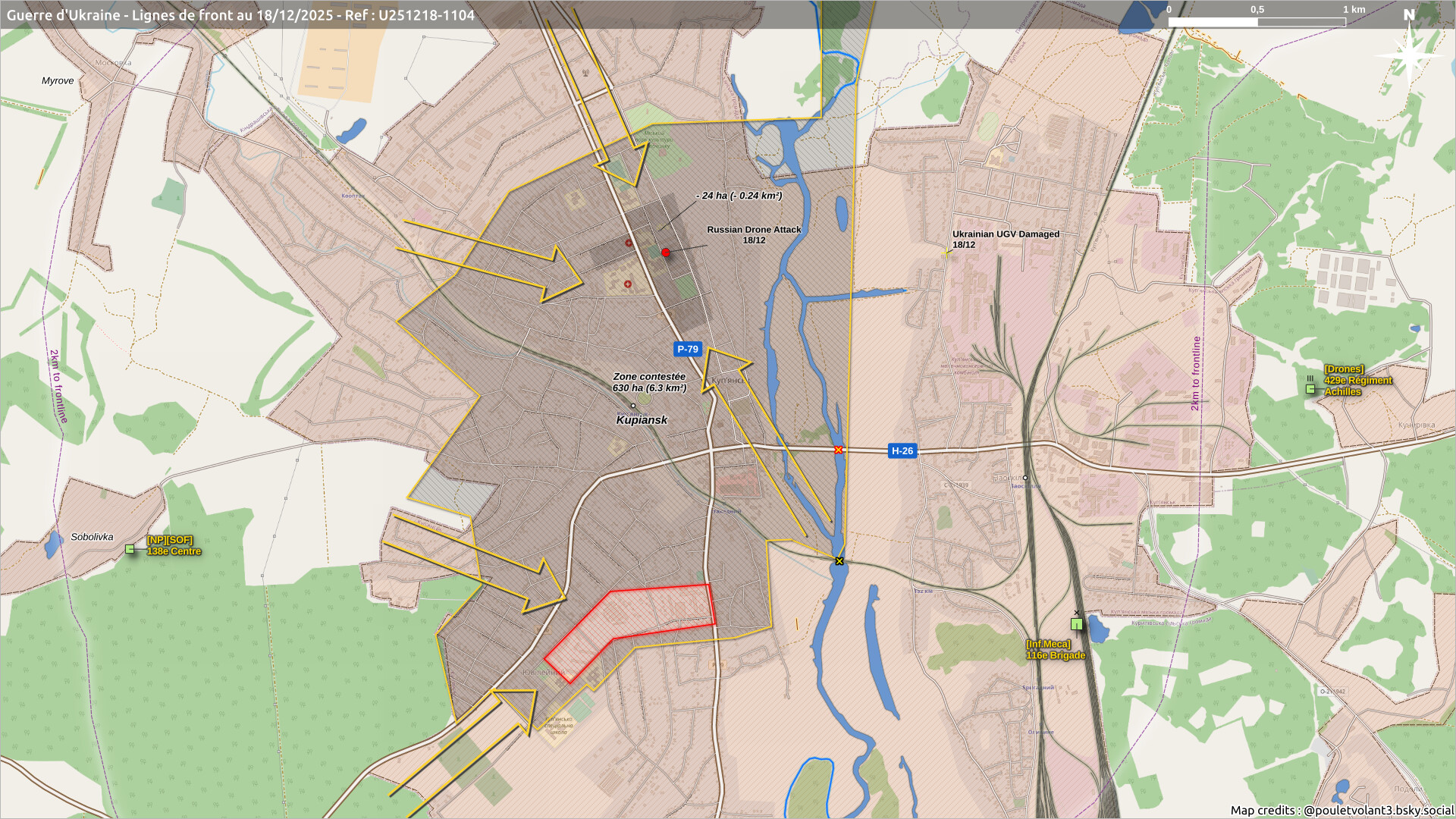Click the scale bar
The height and width of the screenshot is (819, 1456).
pos(1257,21)
